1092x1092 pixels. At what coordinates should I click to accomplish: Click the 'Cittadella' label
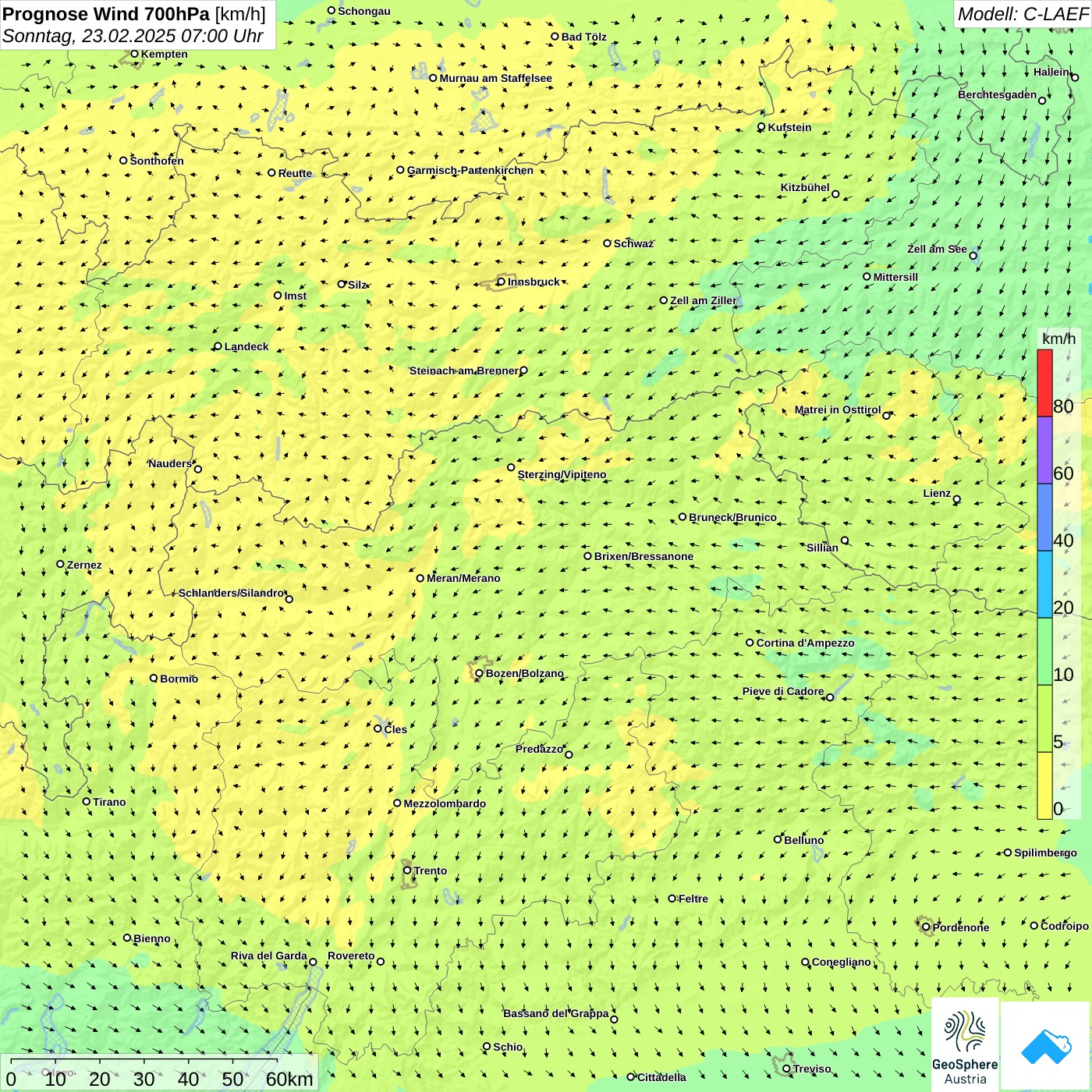pos(662,1077)
